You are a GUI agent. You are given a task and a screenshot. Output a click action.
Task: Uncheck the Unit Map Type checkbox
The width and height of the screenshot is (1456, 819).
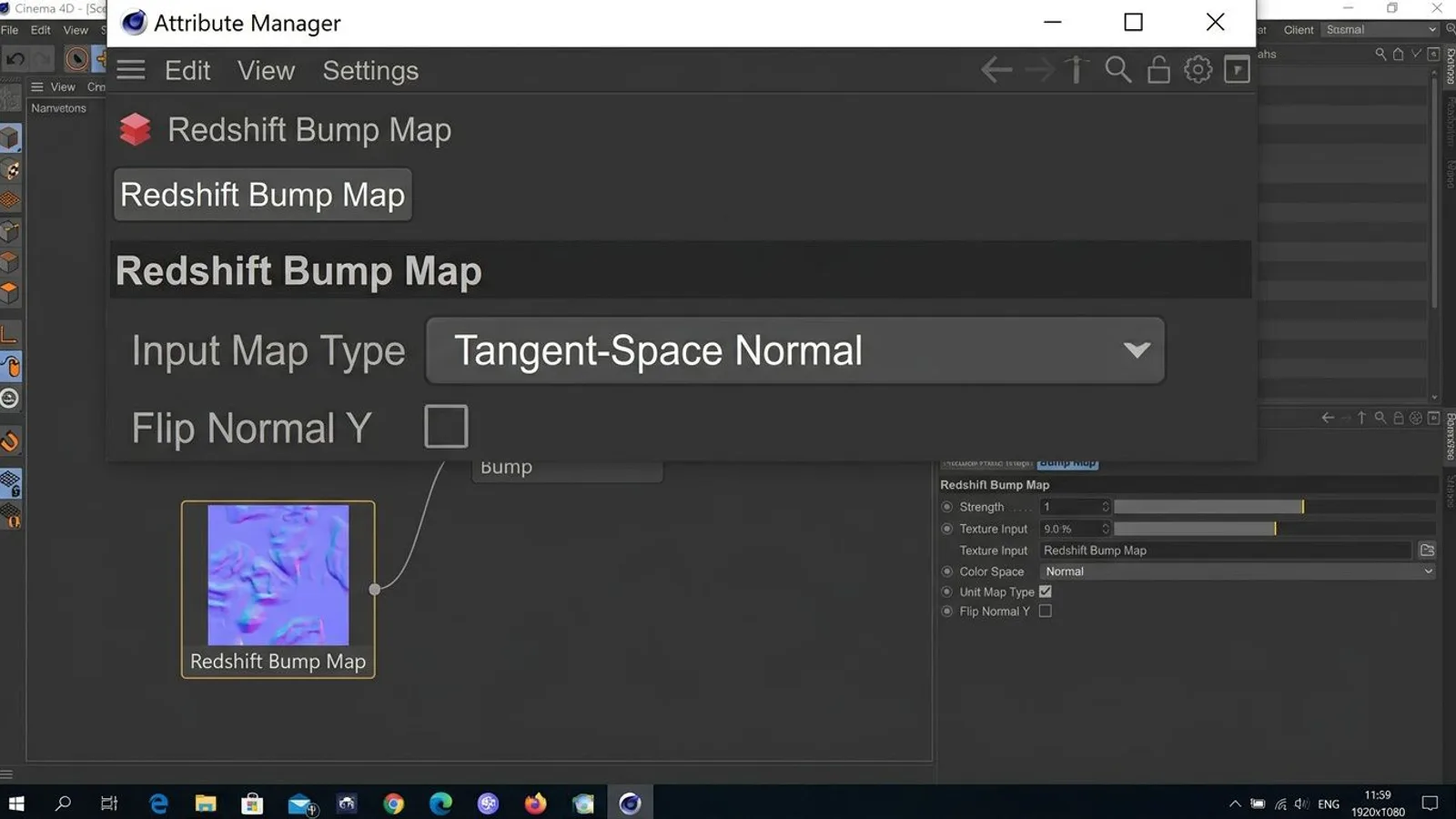click(1046, 591)
